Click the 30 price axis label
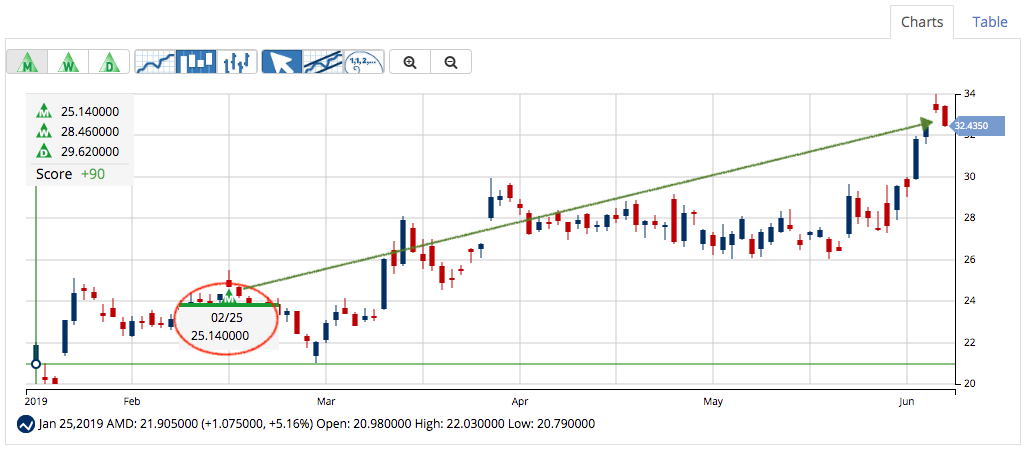The image size is (1027, 451). (x=968, y=177)
